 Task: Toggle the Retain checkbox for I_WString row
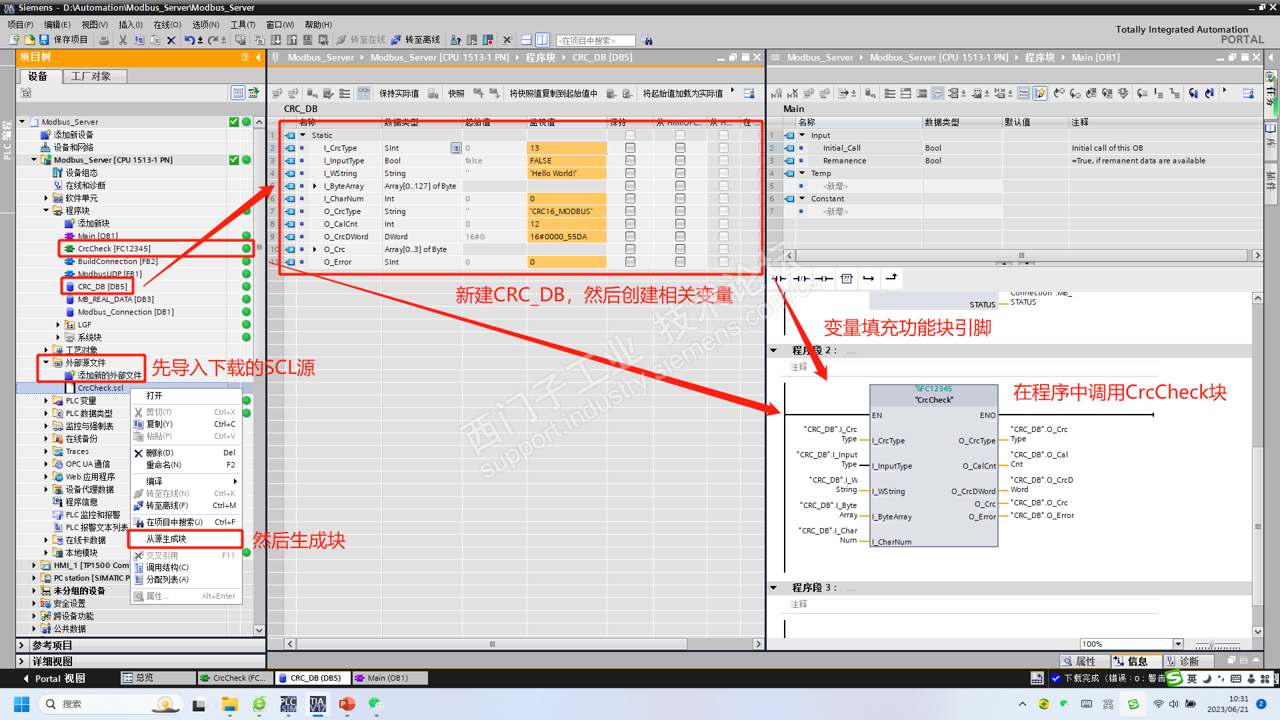point(630,173)
